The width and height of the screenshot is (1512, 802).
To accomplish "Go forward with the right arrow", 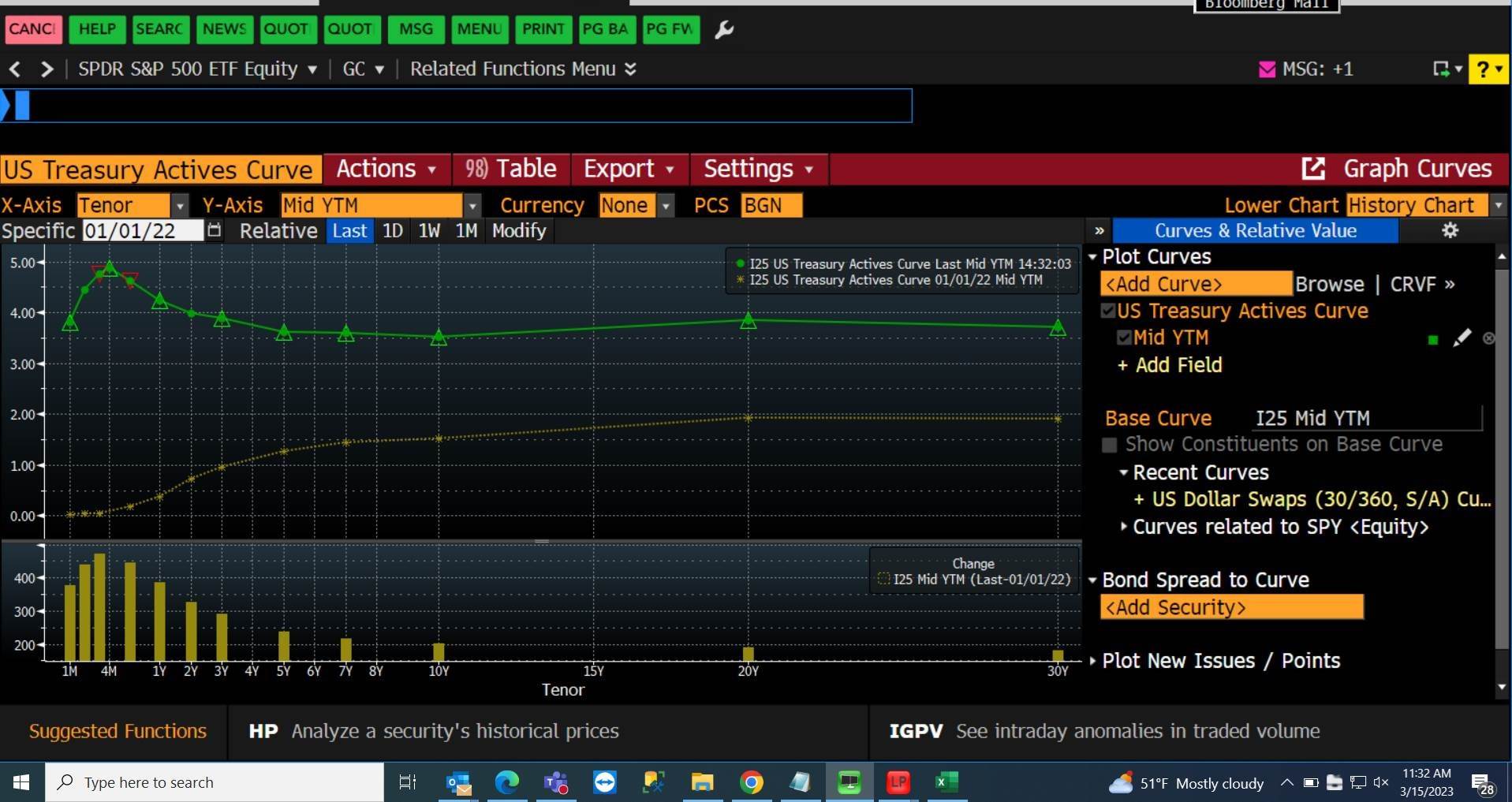I will point(47,69).
